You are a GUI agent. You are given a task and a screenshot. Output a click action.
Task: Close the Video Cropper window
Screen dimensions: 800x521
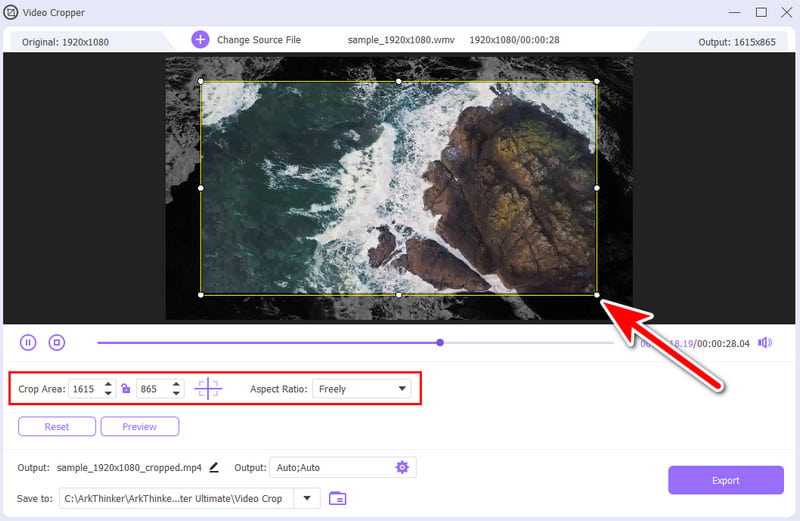click(787, 12)
